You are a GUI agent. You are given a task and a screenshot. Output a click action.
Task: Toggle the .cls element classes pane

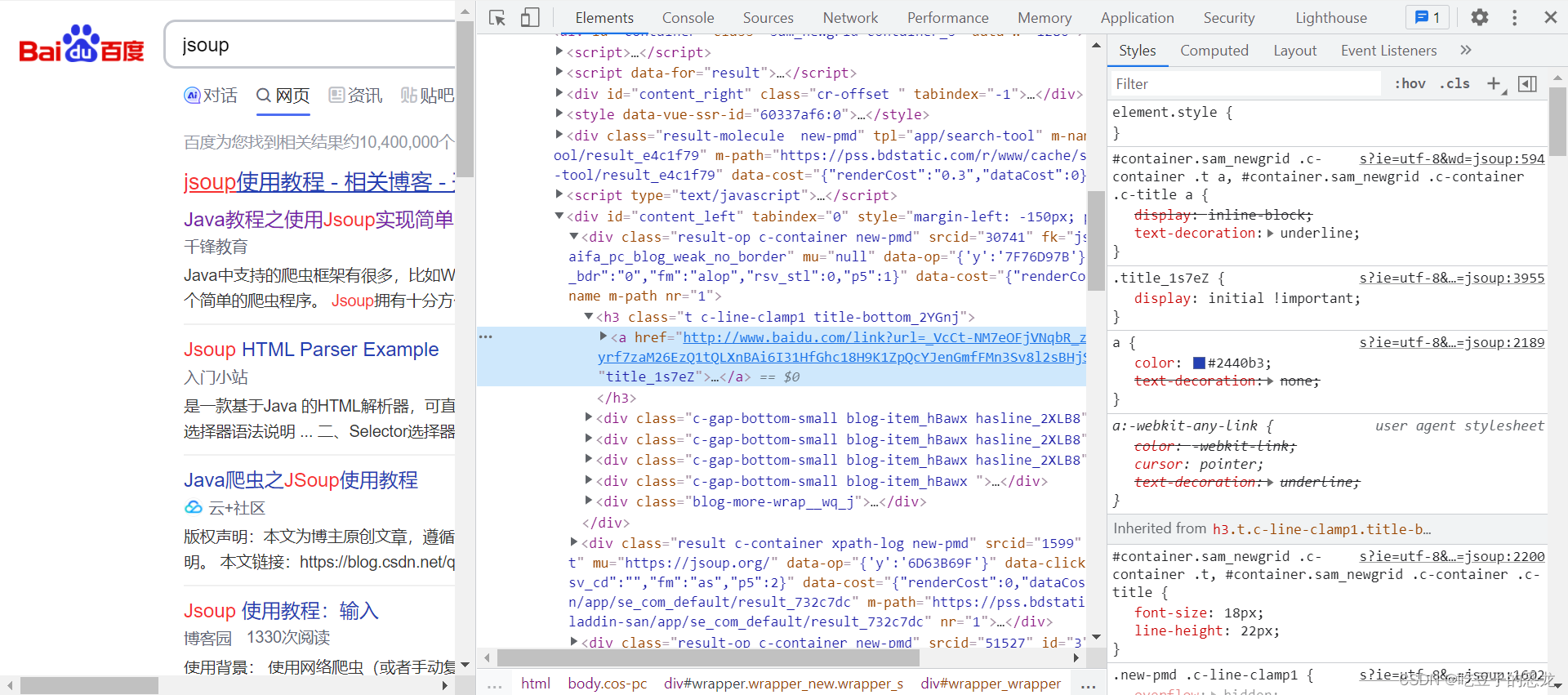pos(1454,83)
